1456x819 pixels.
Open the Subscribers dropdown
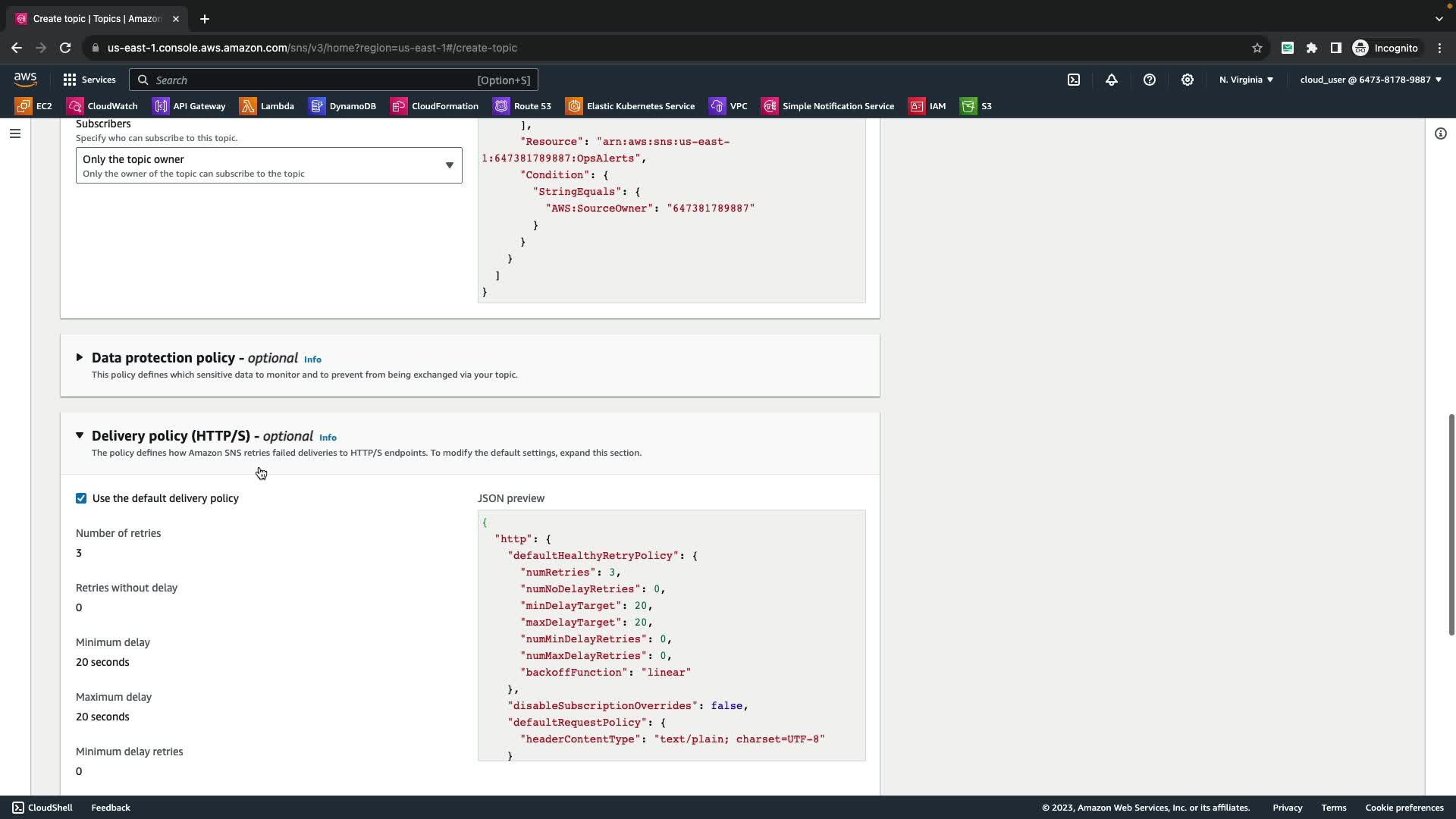[x=268, y=165]
